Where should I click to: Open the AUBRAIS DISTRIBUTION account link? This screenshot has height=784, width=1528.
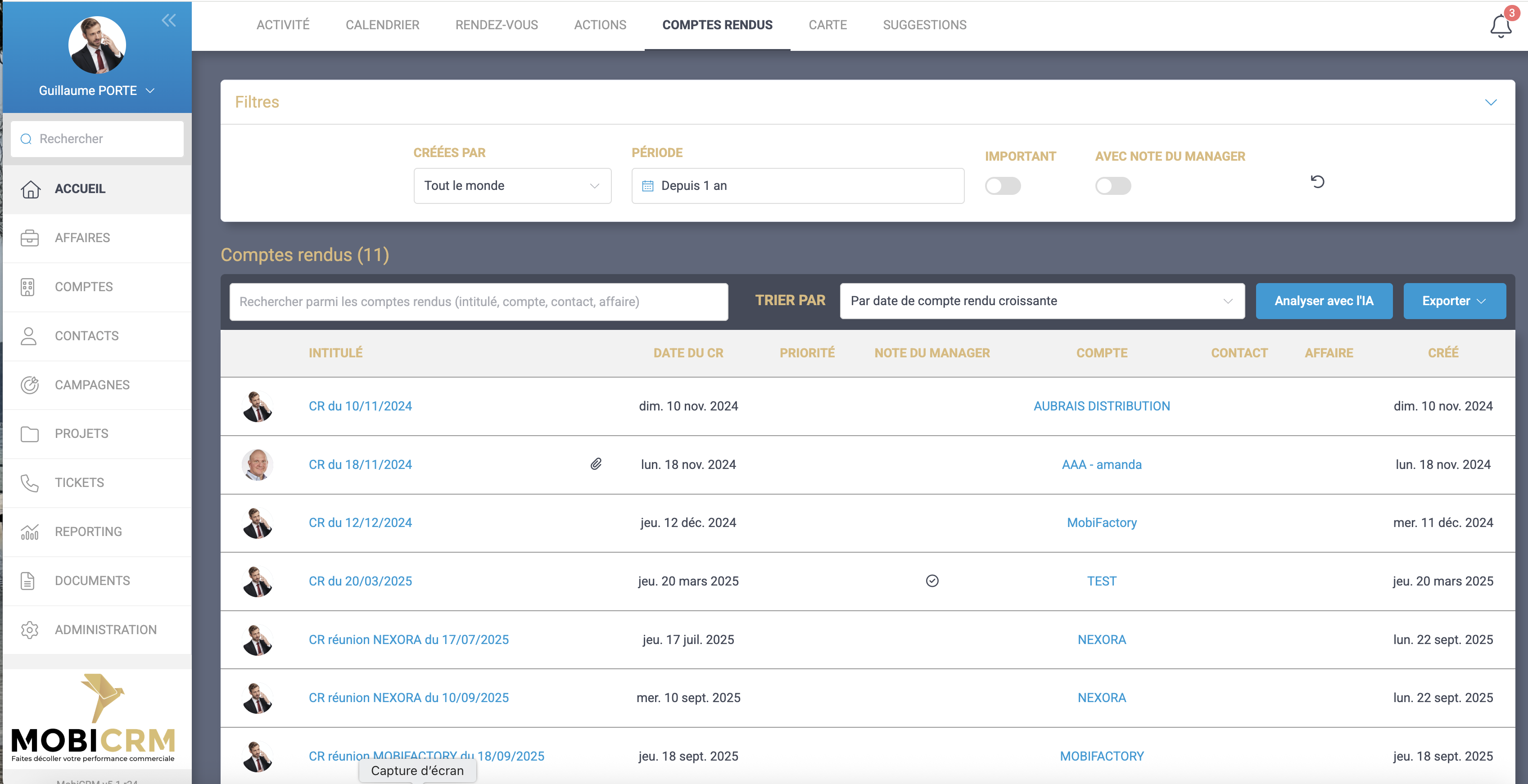1102,406
